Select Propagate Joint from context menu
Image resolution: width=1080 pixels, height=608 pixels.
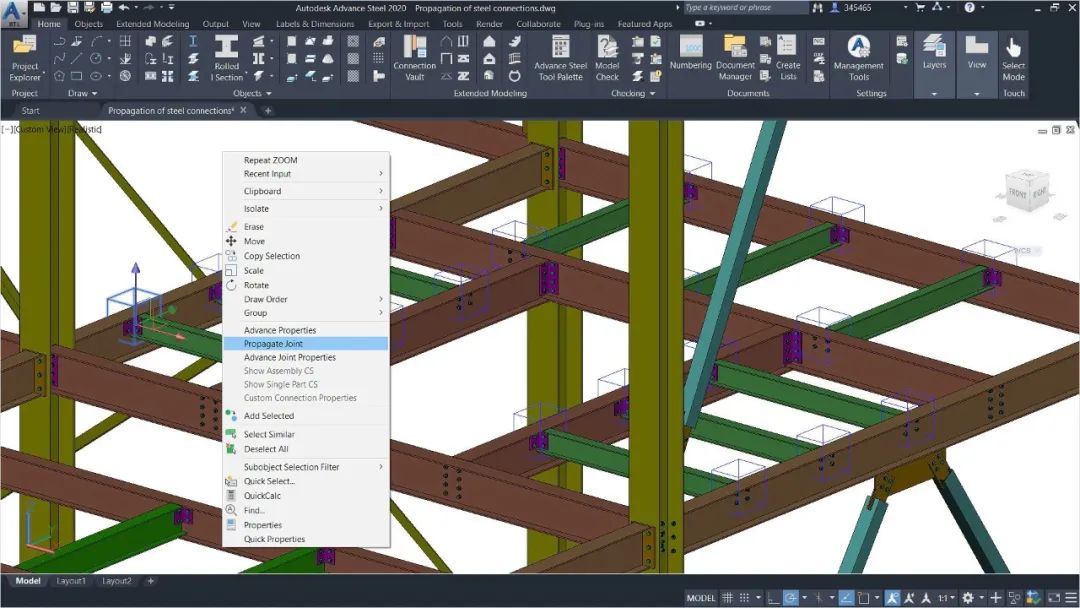pyautogui.click(x=273, y=343)
